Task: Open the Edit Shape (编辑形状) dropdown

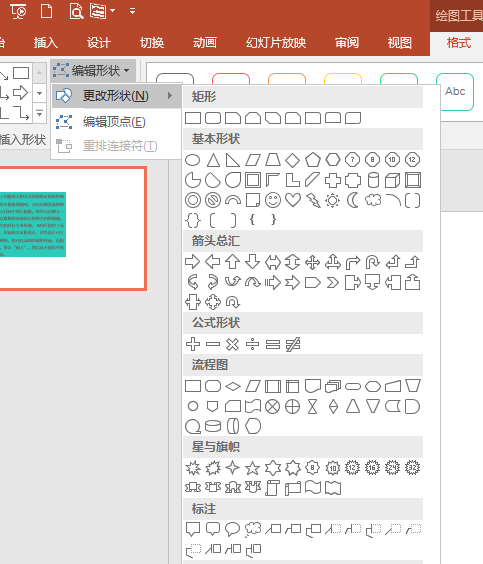Action: 92,70
